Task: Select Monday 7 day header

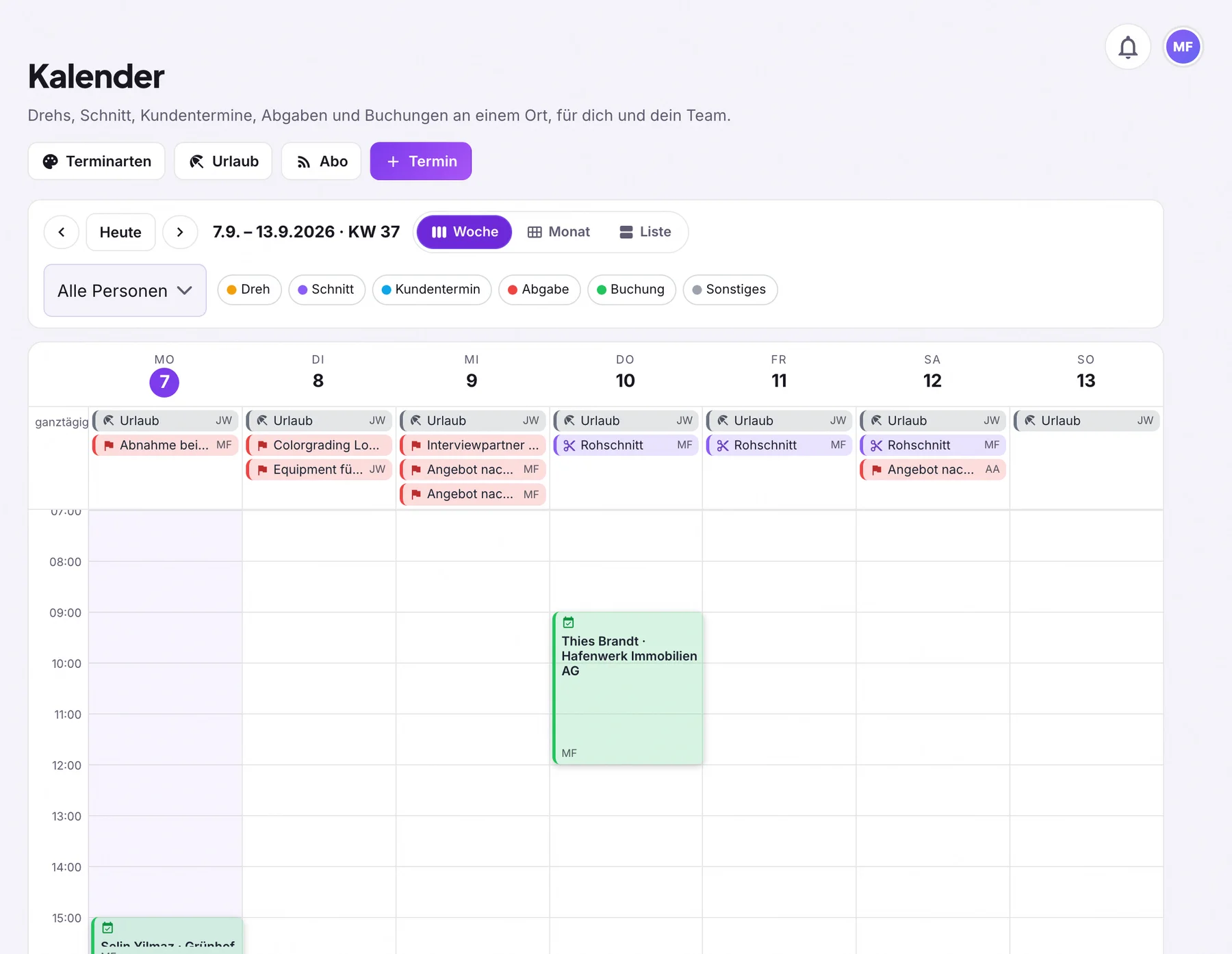Action: (x=164, y=375)
